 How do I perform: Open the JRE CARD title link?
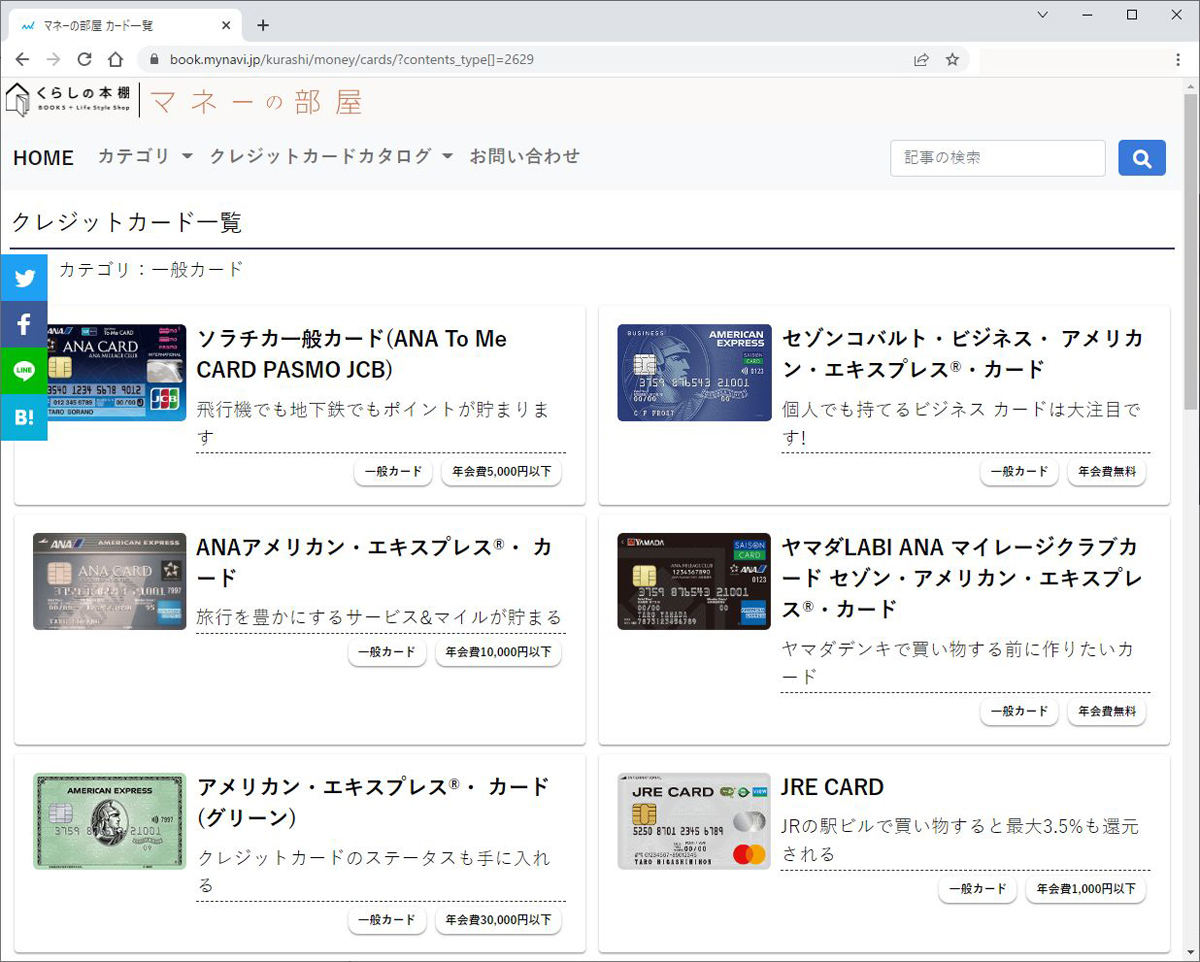tap(832, 787)
